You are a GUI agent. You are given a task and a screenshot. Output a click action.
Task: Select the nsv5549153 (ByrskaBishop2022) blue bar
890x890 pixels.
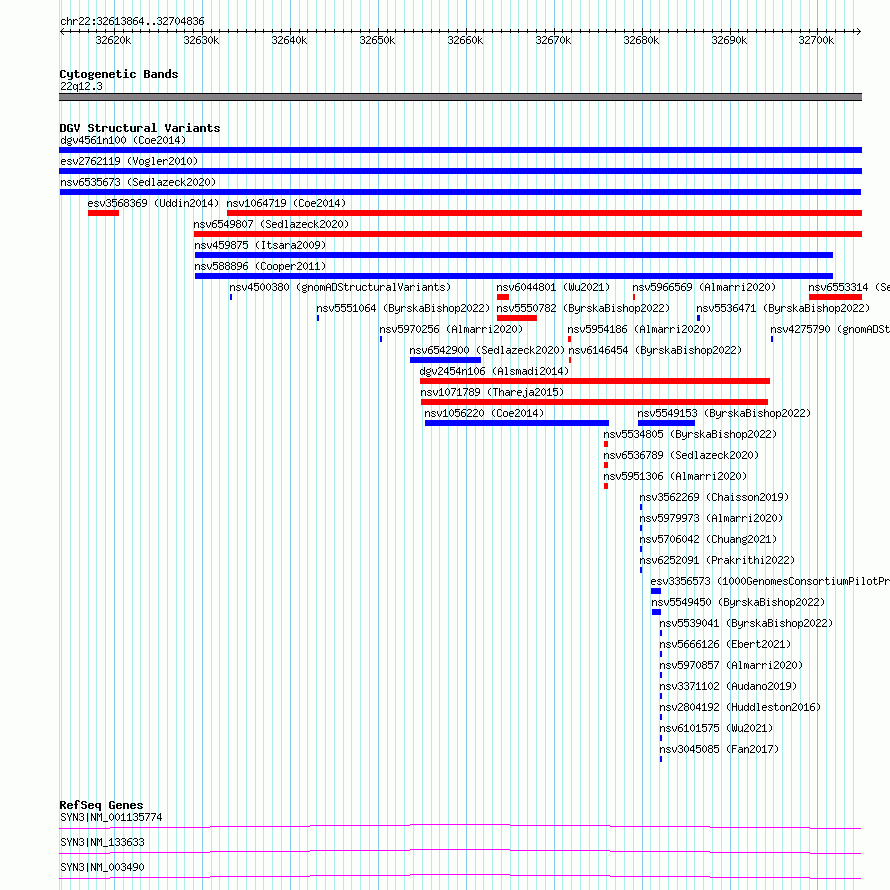click(666, 423)
